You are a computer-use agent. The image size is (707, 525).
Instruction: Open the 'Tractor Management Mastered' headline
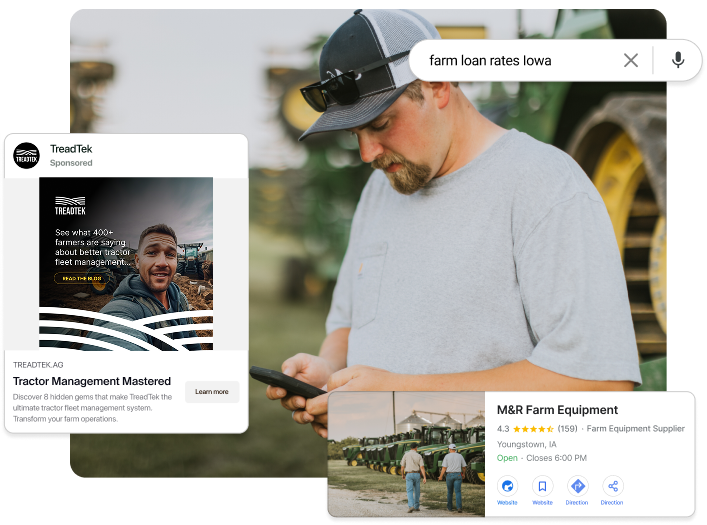[92, 381]
